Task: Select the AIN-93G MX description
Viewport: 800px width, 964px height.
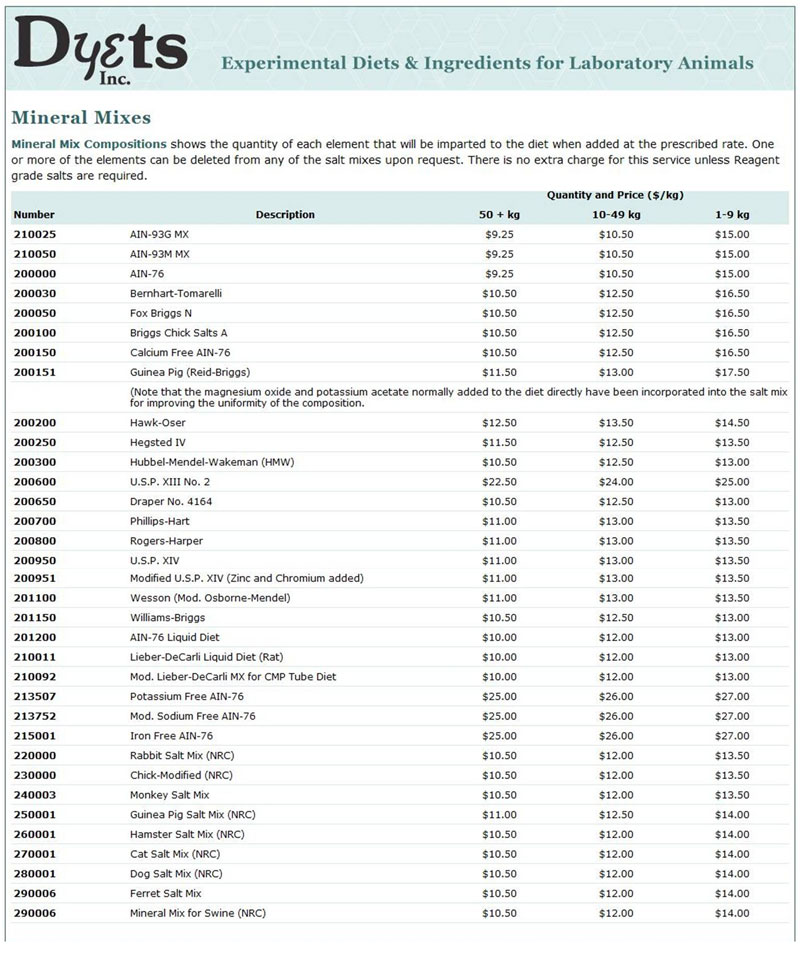Action: (159, 234)
